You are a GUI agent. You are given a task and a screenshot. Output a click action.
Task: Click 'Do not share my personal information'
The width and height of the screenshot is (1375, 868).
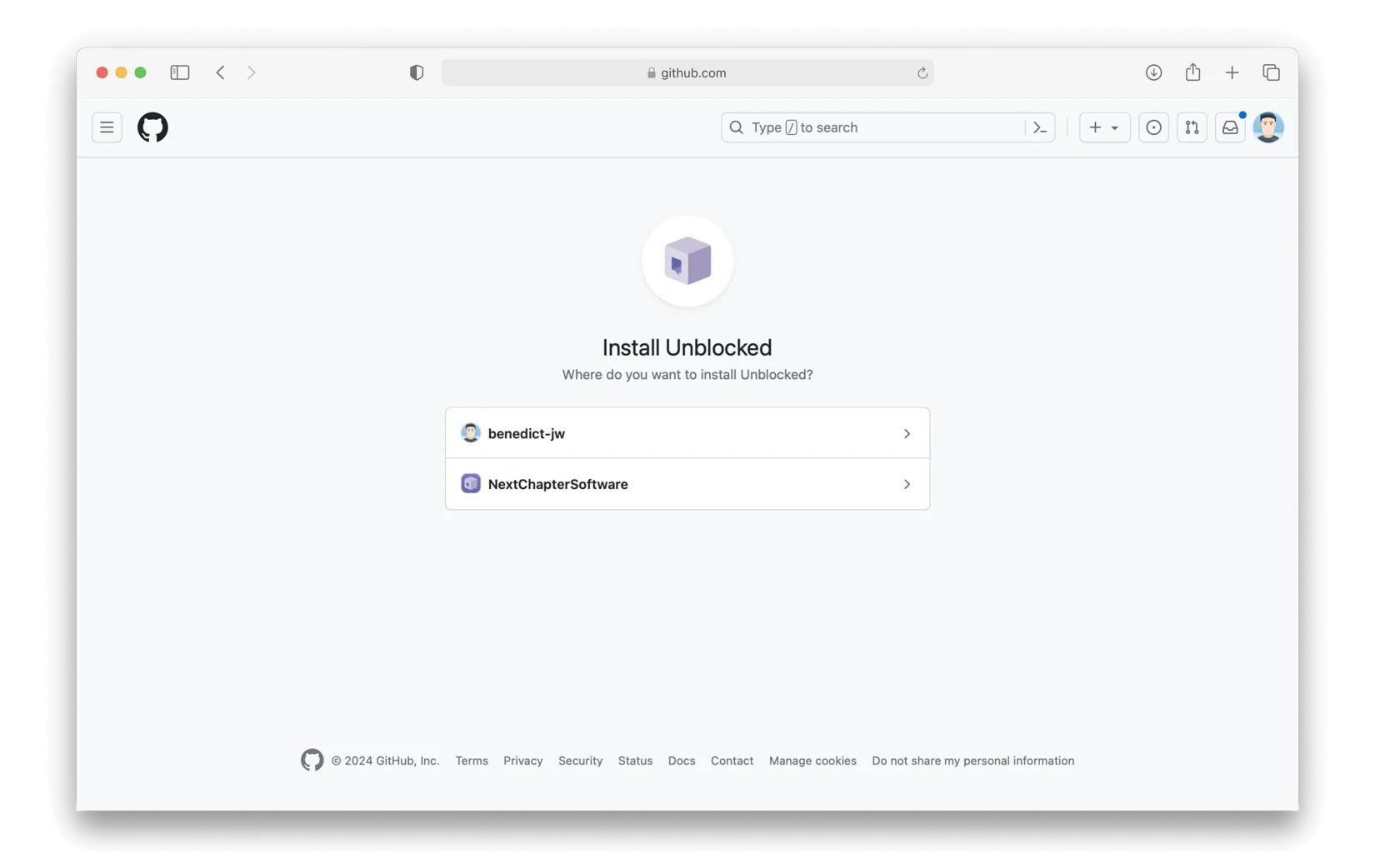(972, 761)
